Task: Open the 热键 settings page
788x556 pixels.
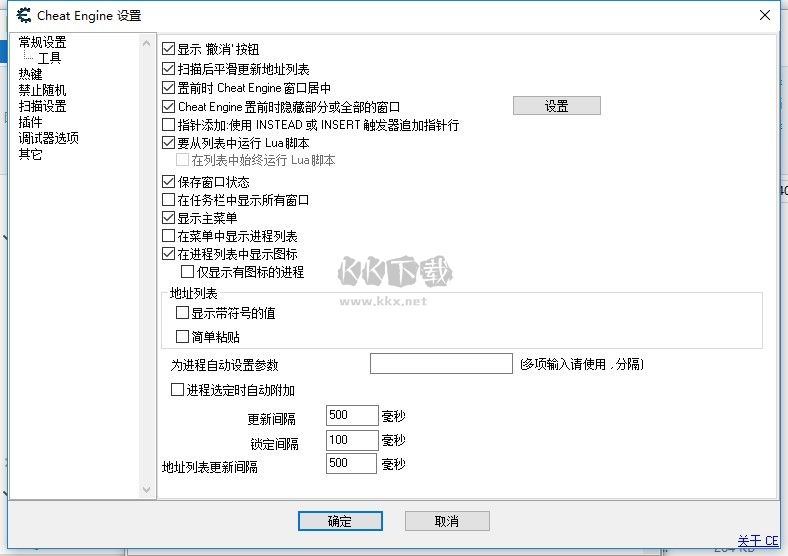Action: click(x=31, y=74)
